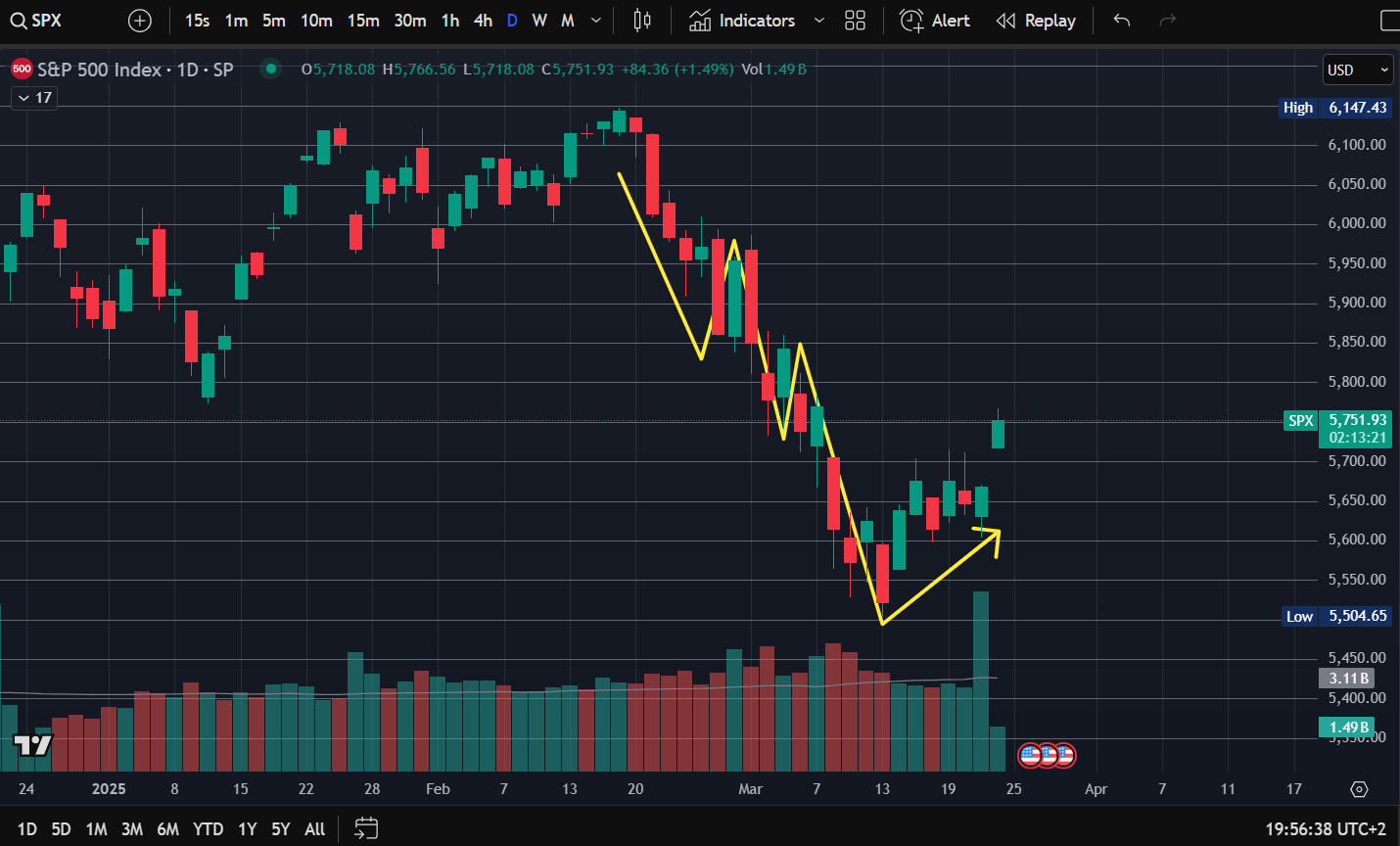Start bar Replay mode
The width and height of the screenshot is (1400, 846).
(x=1036, y=21)
